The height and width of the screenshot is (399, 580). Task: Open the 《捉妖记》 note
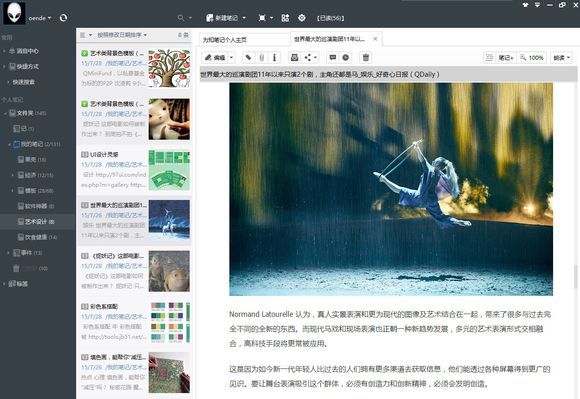point(134,271)
